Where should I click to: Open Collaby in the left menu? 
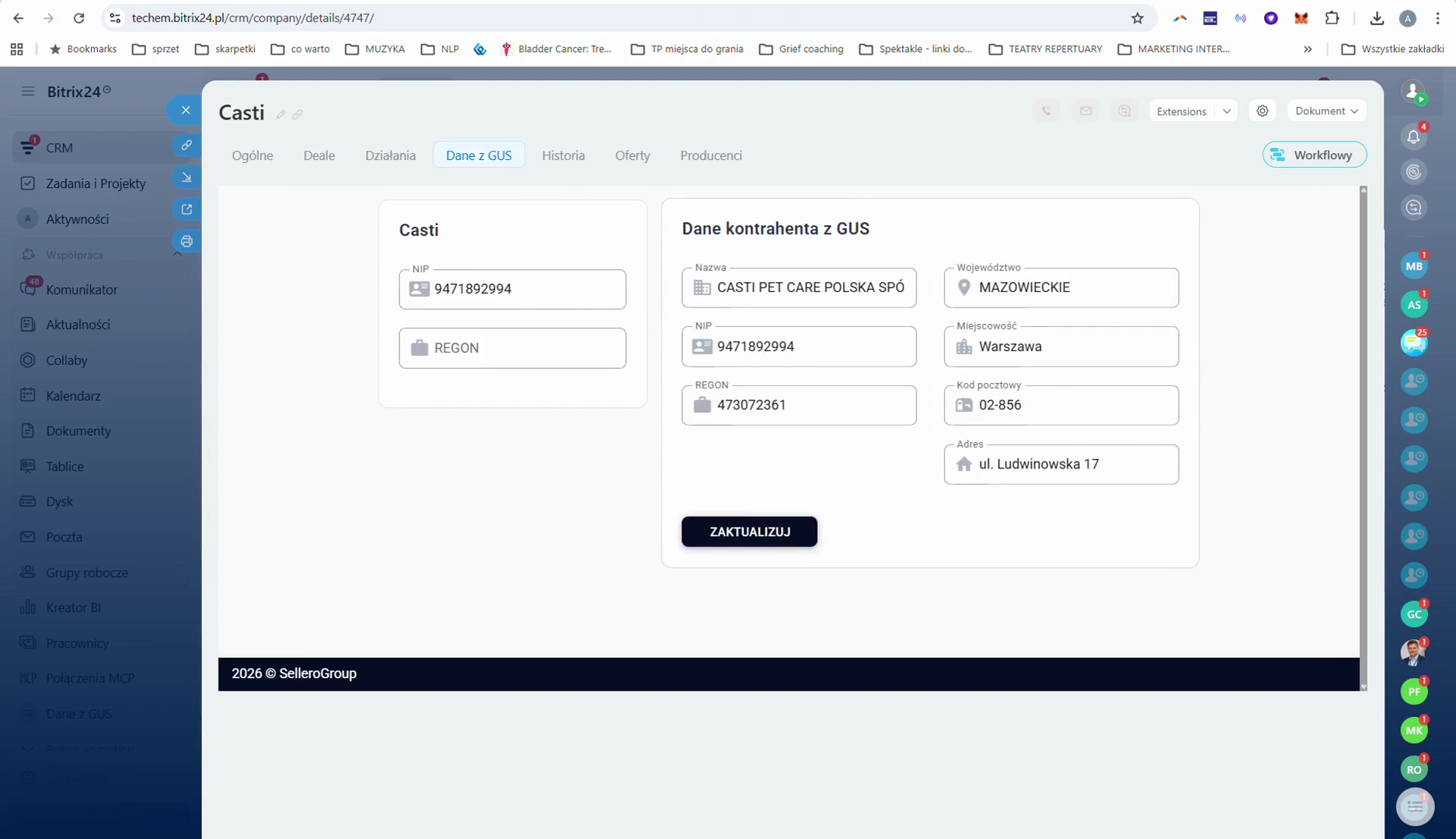(66, 360)
